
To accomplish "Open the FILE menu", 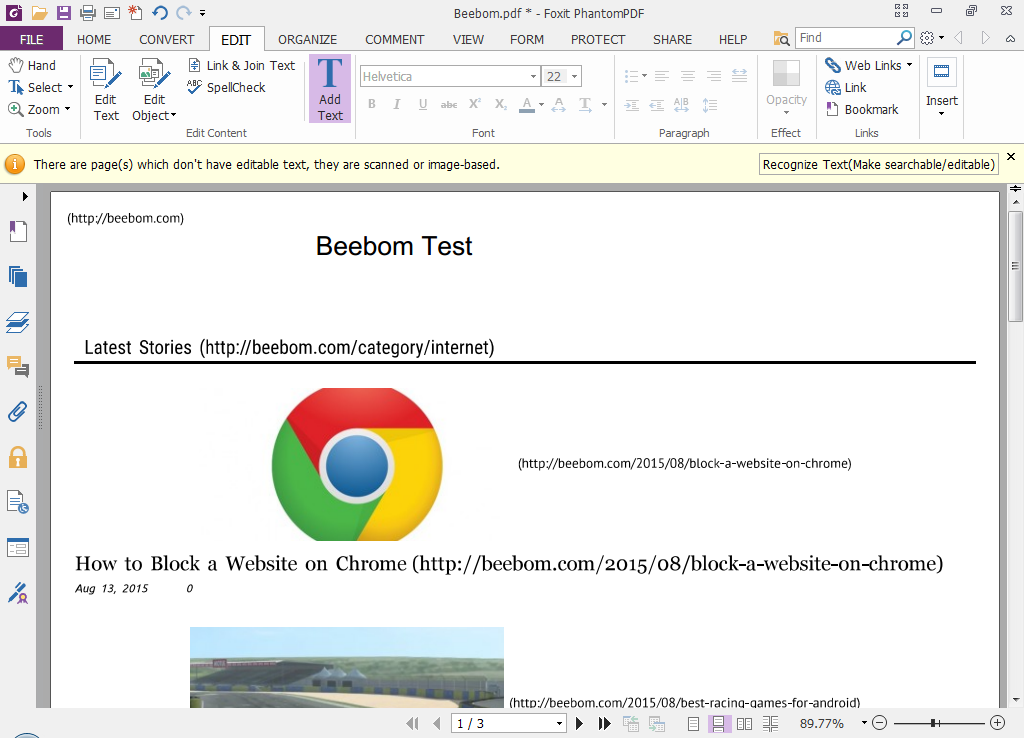I will [31, 39].
